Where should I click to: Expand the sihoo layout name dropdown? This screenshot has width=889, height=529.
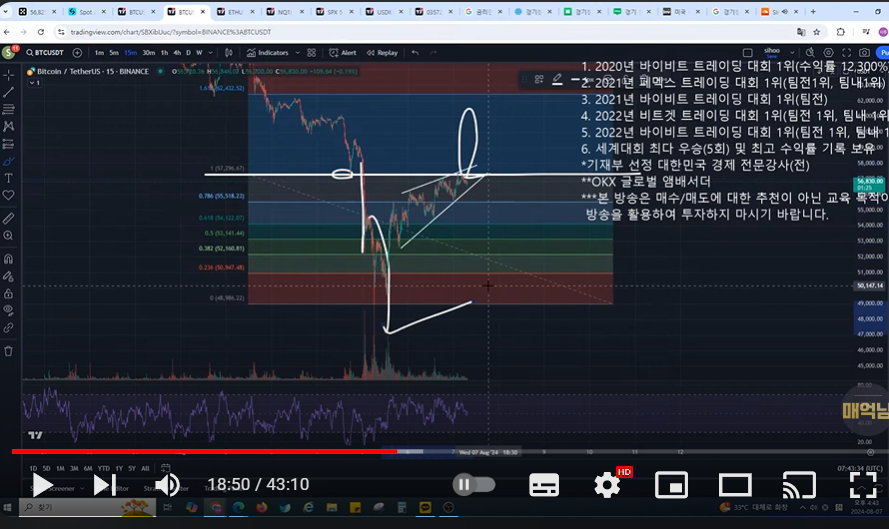pos(792,53)
